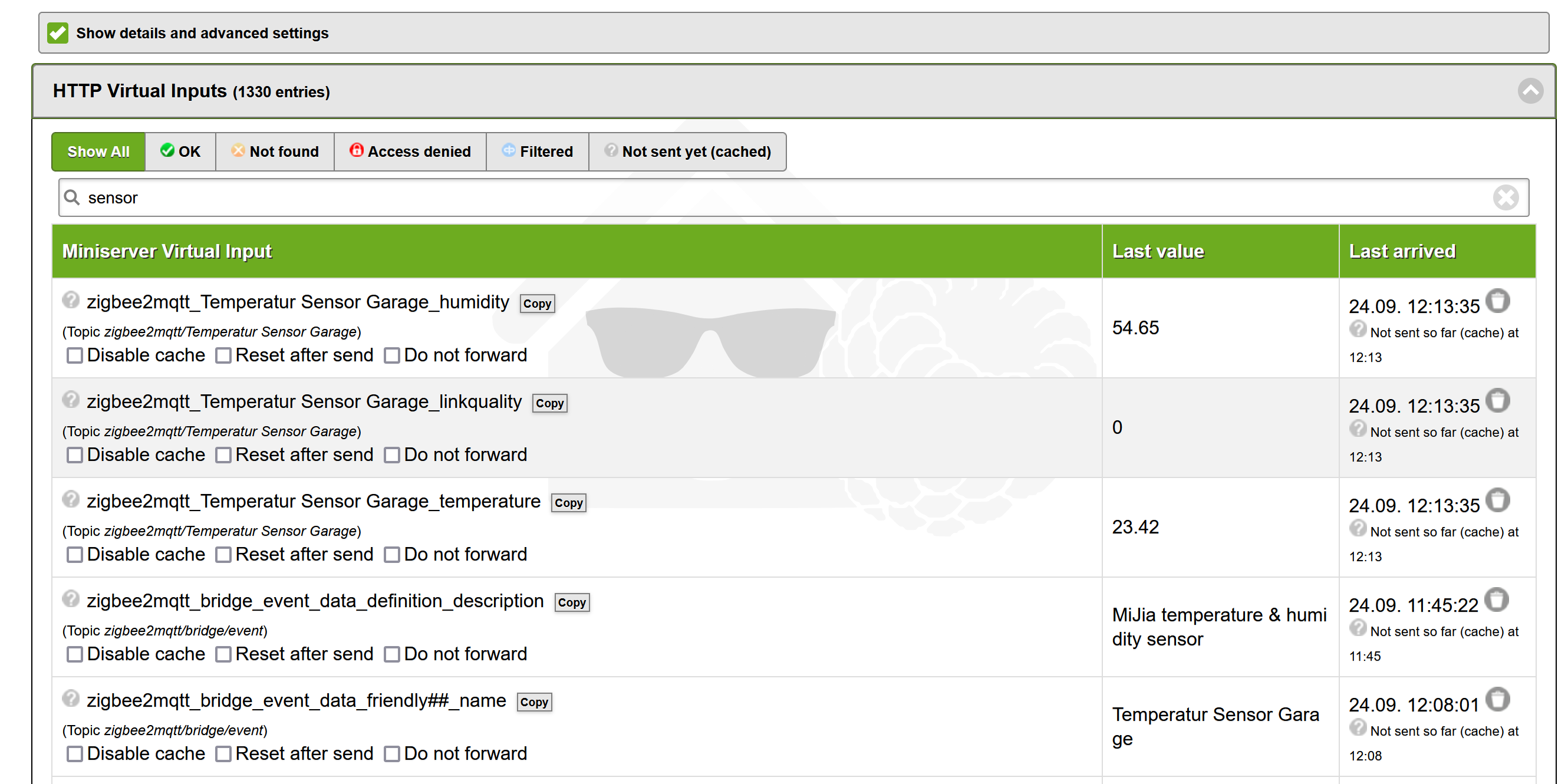Delete the definition_description entry via its trash icon

1497,599
